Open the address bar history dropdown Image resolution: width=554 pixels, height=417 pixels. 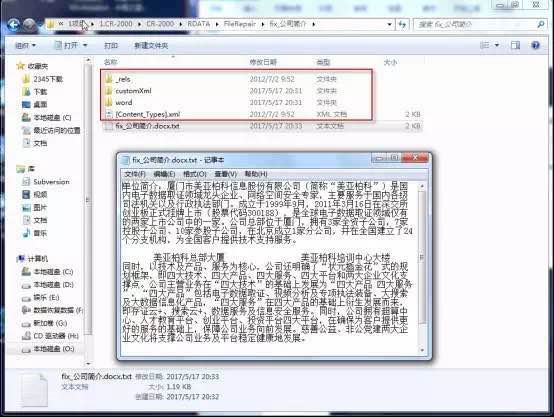(389, 24)
